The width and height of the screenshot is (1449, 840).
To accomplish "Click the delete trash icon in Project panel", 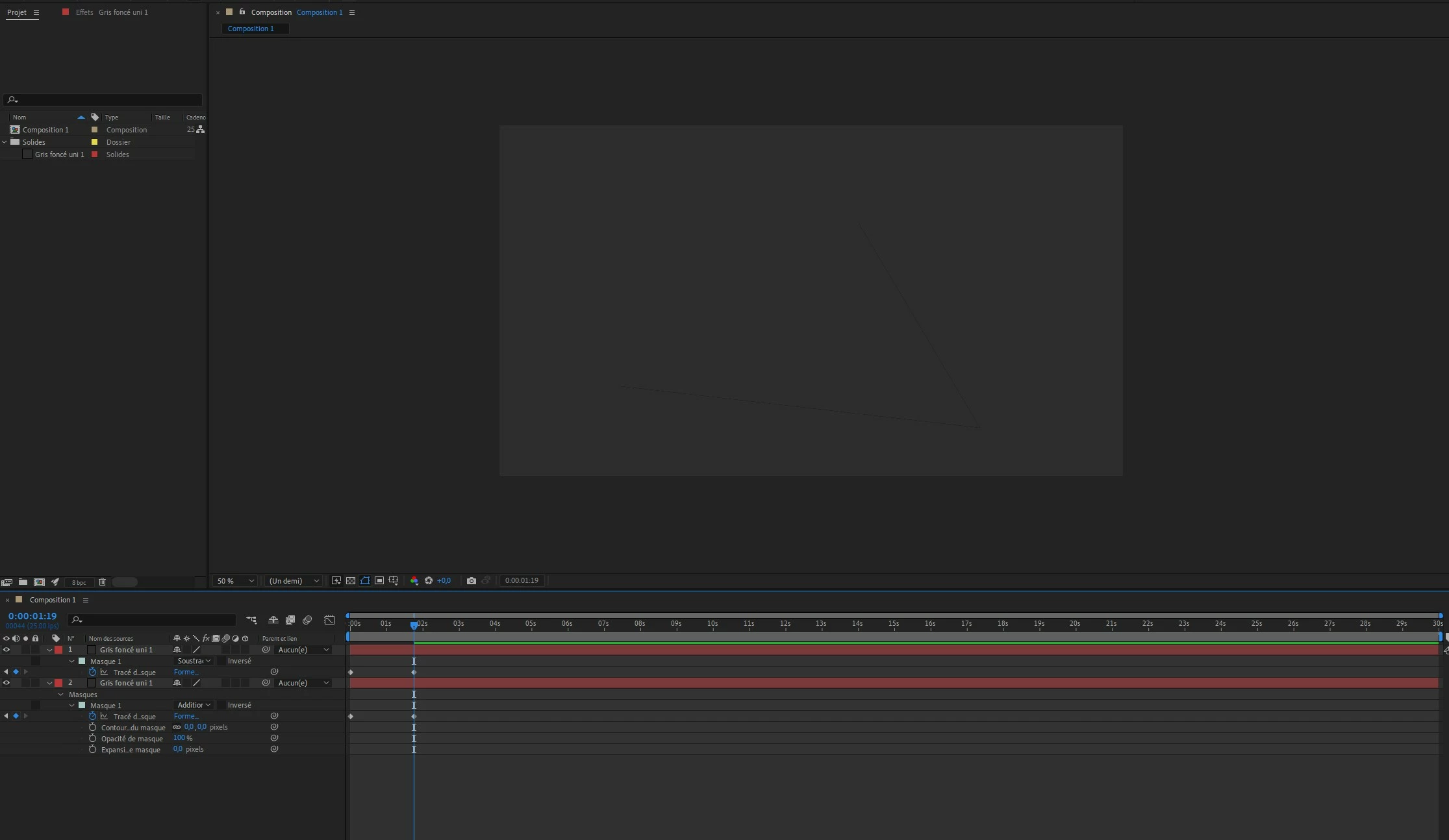I will tap(102, 582).
